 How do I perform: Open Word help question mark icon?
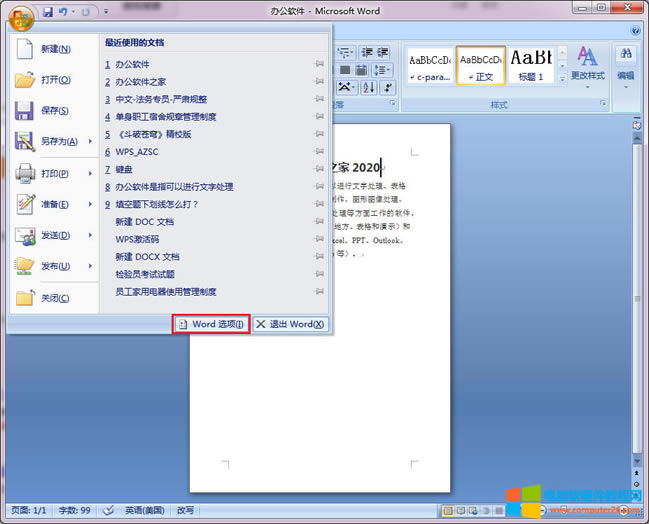coord(634,31)
